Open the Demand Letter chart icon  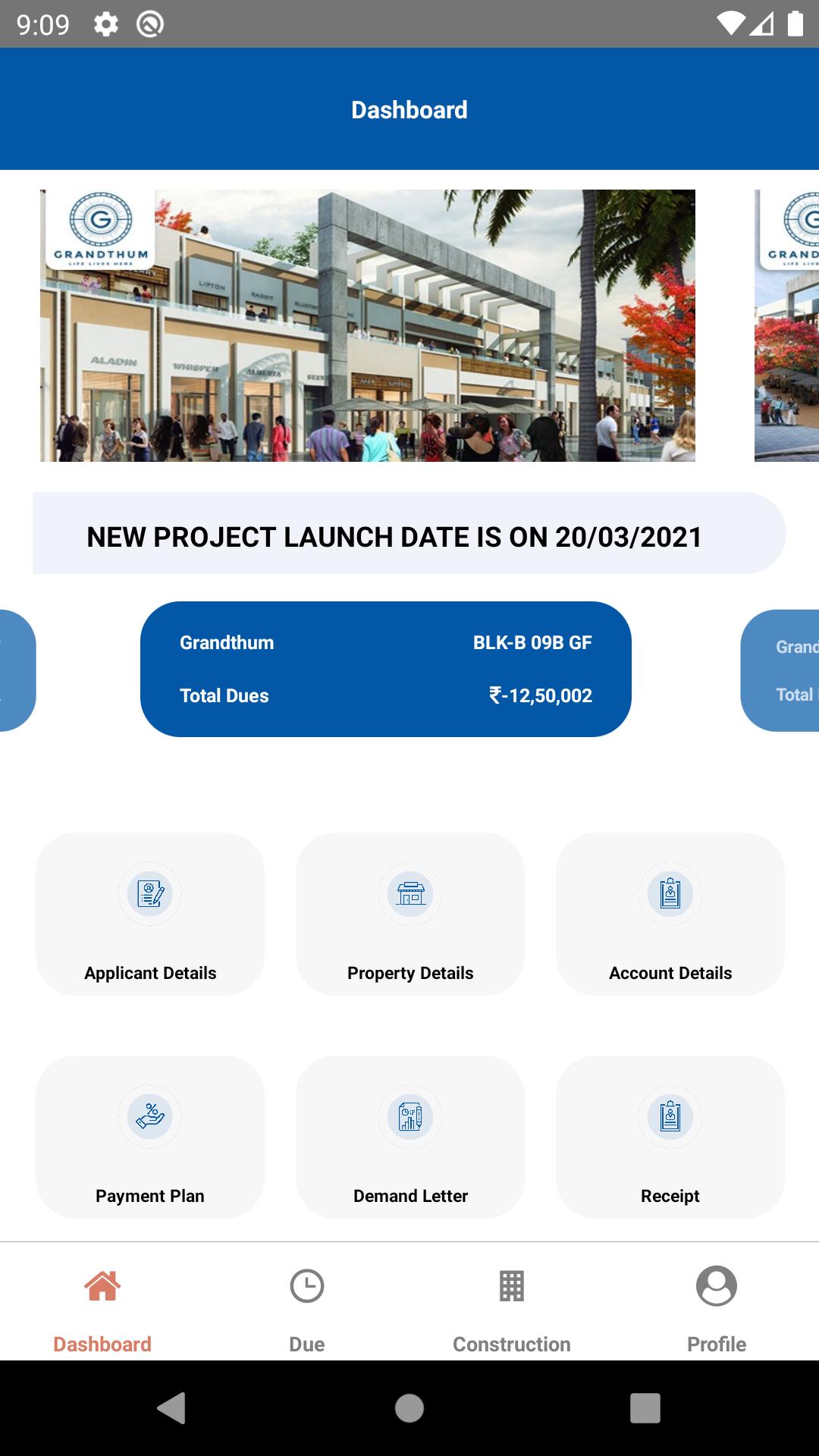pos(410,1116)
